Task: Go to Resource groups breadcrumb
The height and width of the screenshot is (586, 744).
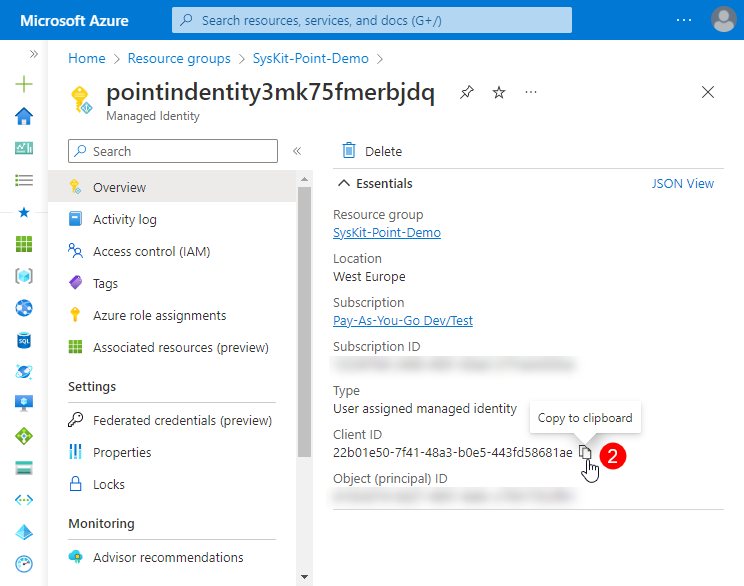Action: pyautogui.click(x=179, y=58)
